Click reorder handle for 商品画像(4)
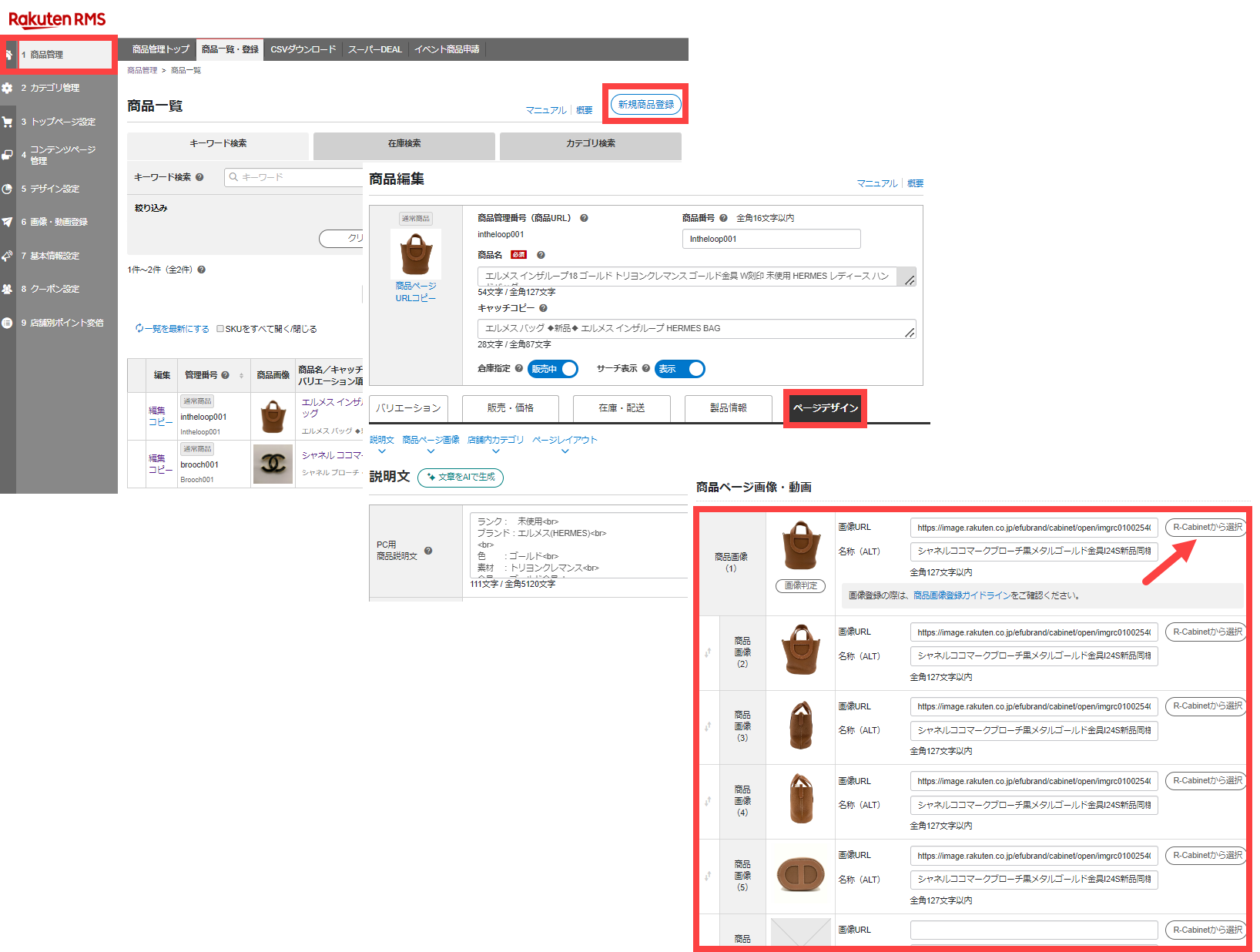The width and height of the screenshot is (1260, 952). click(x=708, y=802)
